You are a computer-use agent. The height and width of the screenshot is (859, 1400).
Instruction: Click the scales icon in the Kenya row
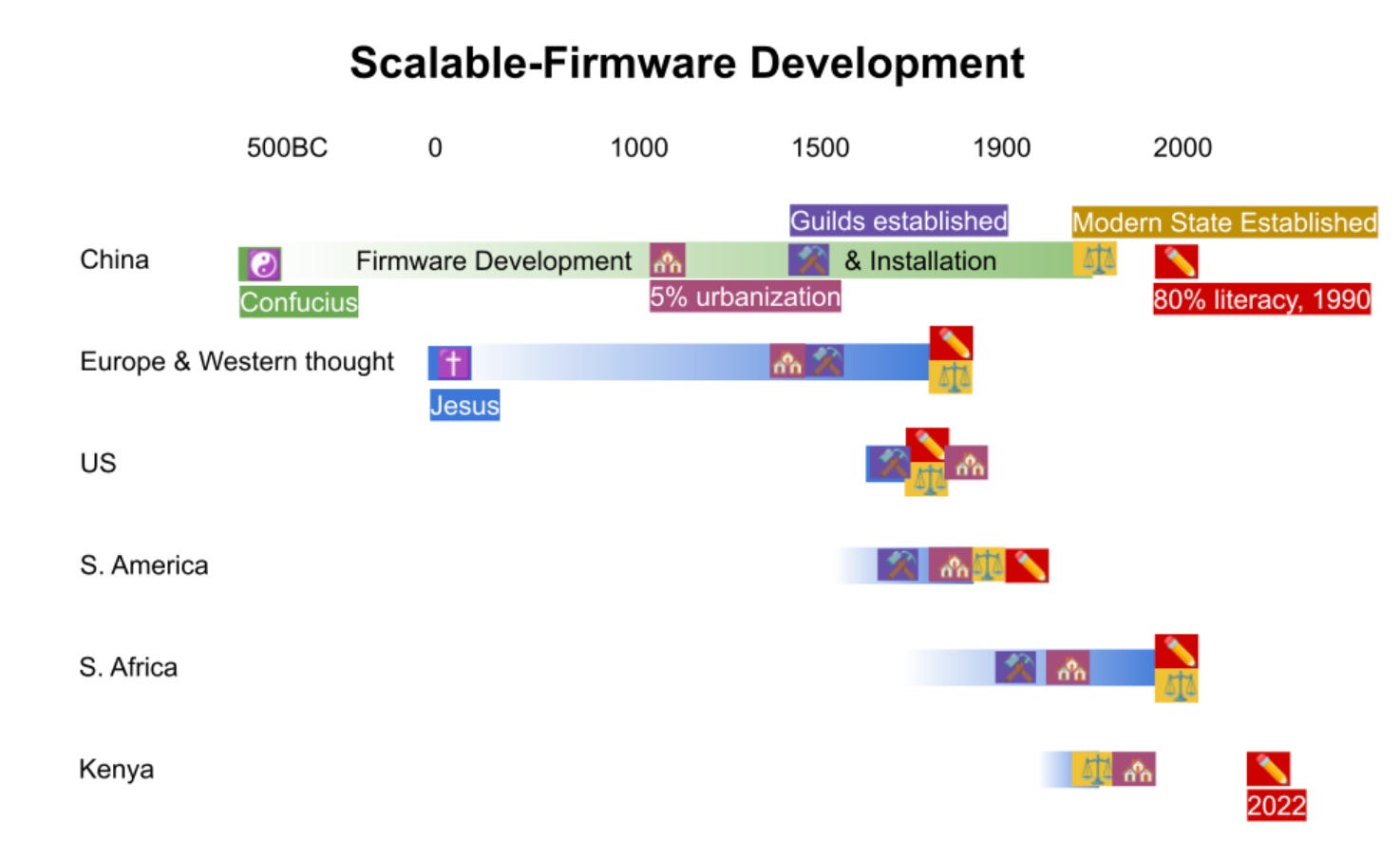[1092, 769]
